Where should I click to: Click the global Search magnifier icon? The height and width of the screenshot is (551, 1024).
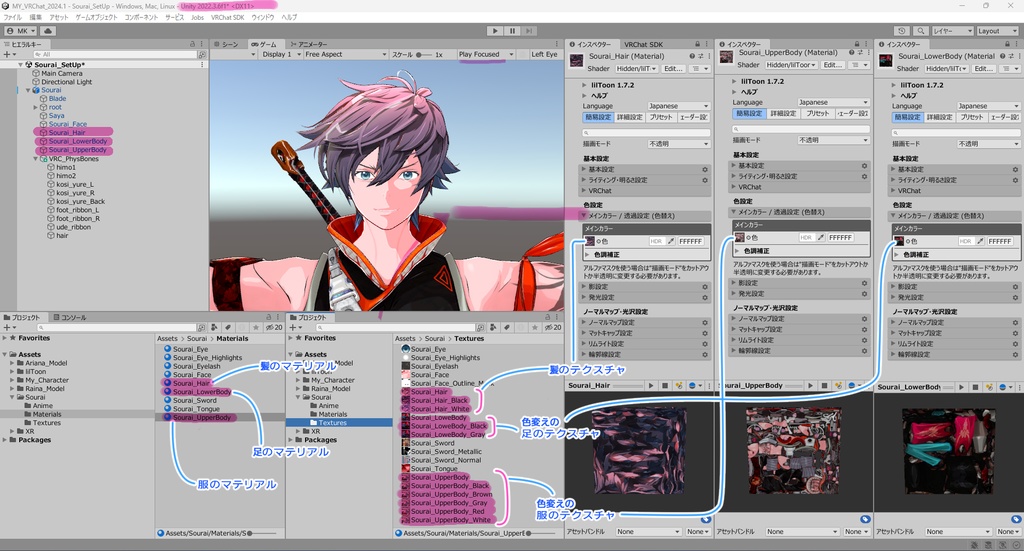(x=920, y=31)
